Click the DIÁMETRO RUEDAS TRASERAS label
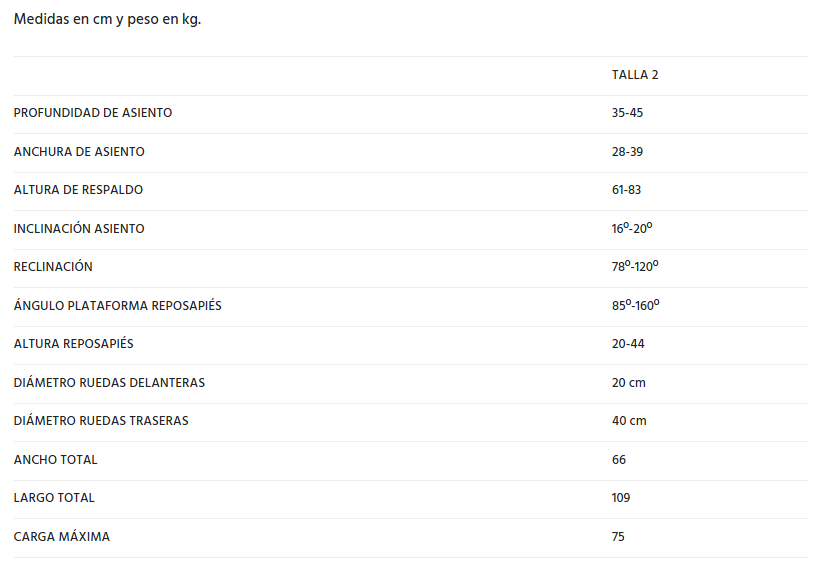The image size is (814, 568). coord(101,421)
